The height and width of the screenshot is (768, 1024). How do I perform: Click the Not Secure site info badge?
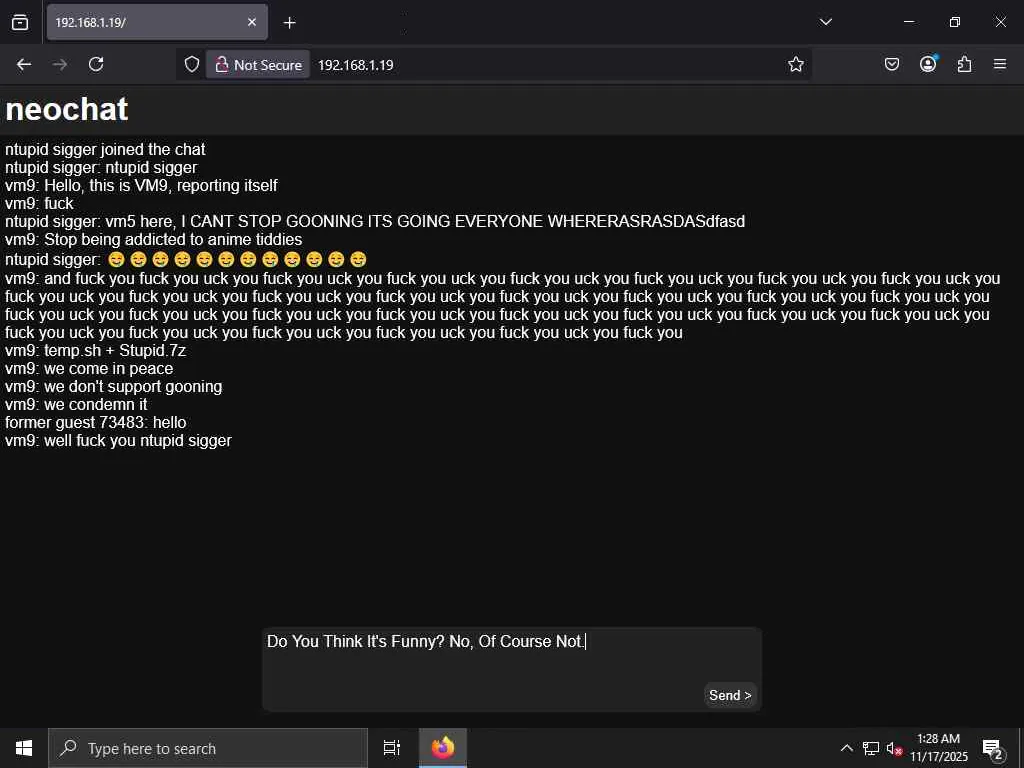(x=258, y=65)
